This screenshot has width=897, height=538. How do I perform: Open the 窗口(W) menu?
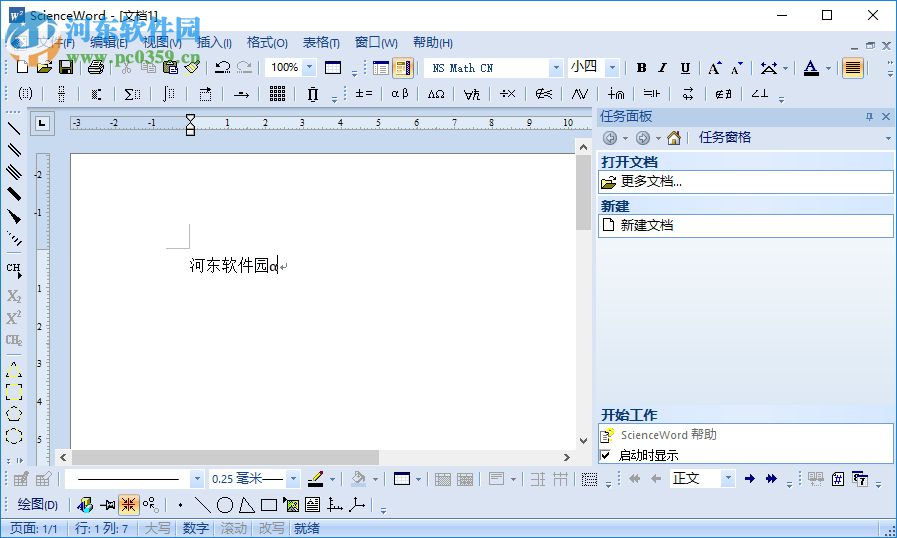(x=376, y=42)
